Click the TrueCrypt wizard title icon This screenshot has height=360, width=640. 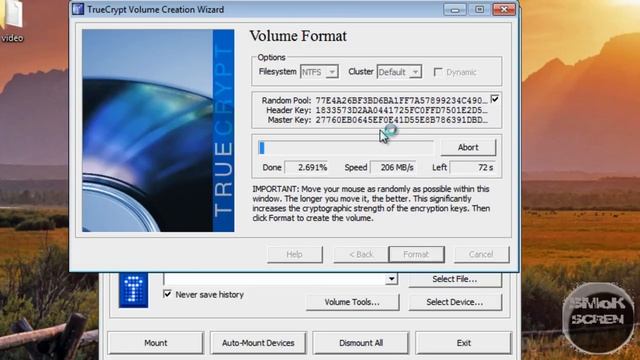[x=78, y=9]
